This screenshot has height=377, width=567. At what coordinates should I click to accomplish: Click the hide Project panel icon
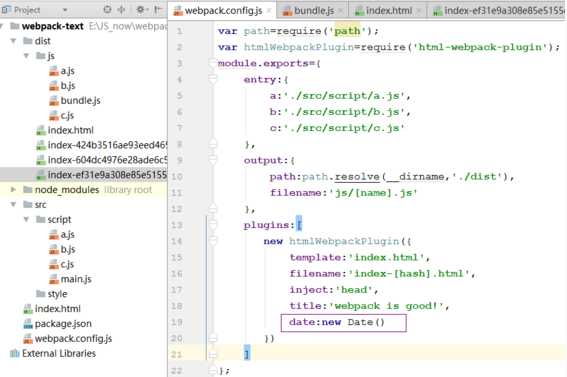tap(158, 9)
